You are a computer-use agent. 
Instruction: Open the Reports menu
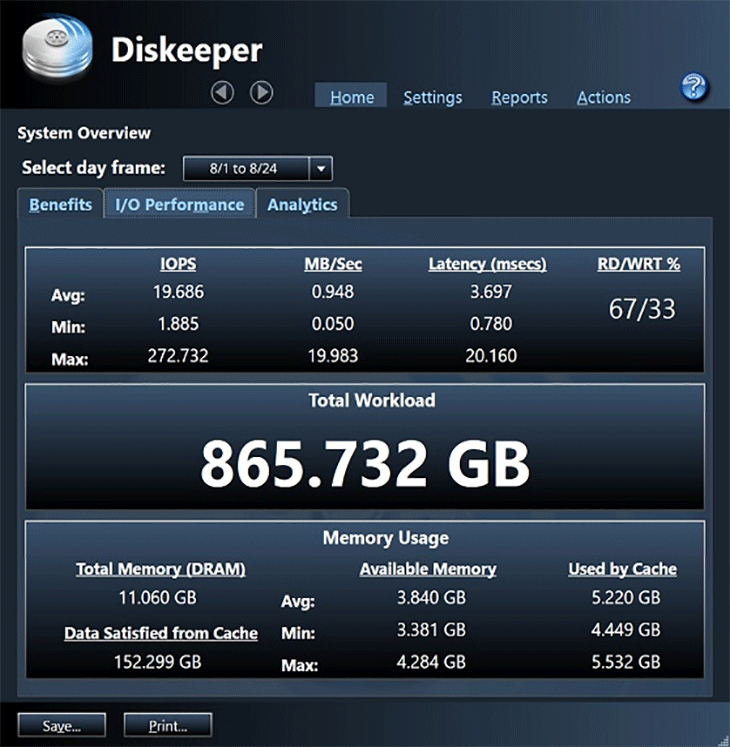519,97
